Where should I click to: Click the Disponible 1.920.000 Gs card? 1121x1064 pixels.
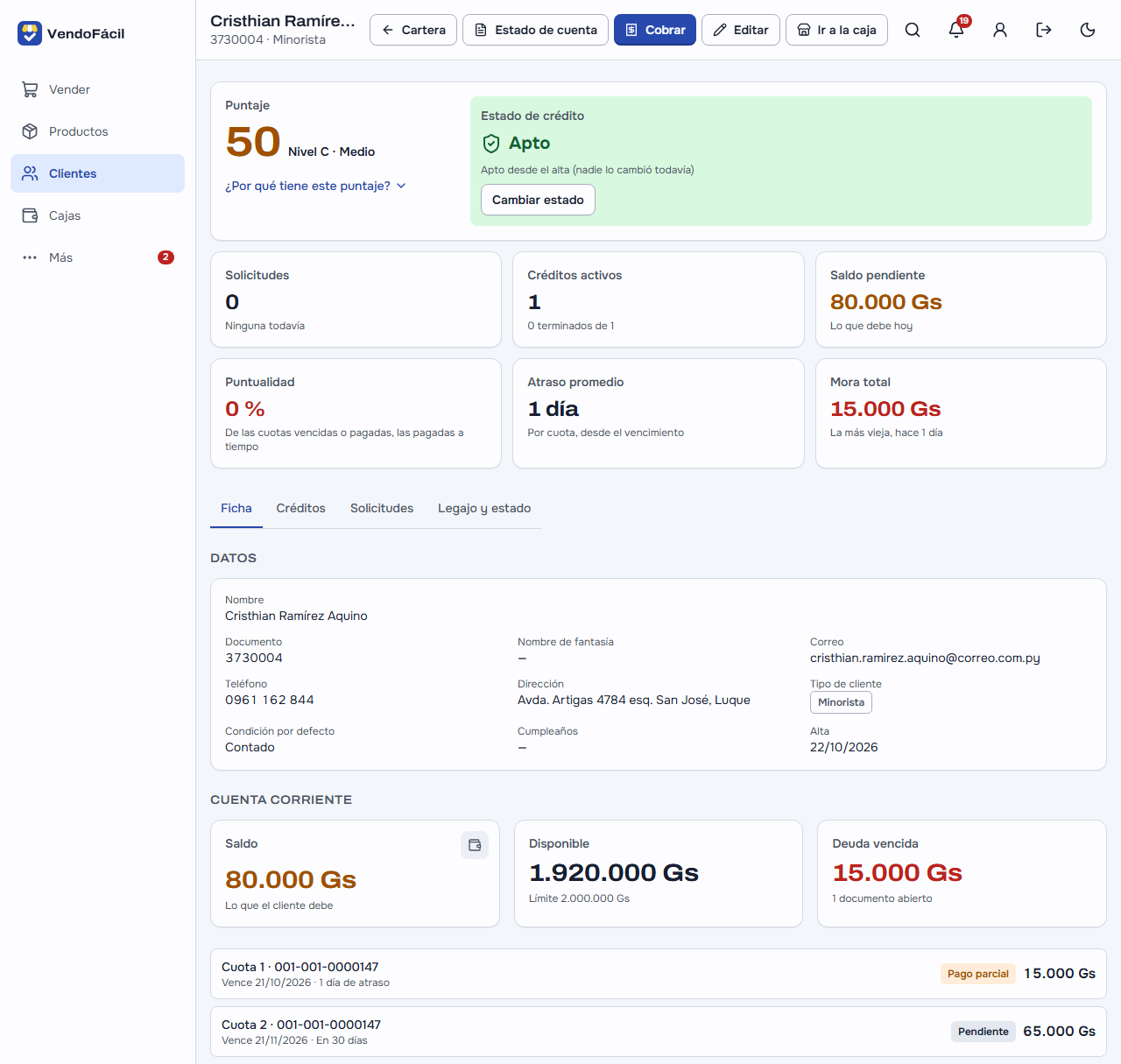659,873
